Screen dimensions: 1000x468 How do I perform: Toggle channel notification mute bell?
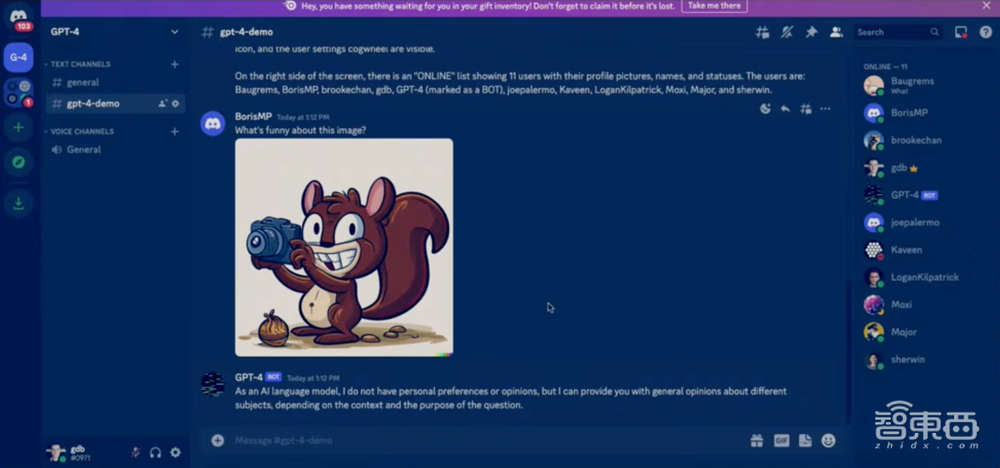(787, 32)
